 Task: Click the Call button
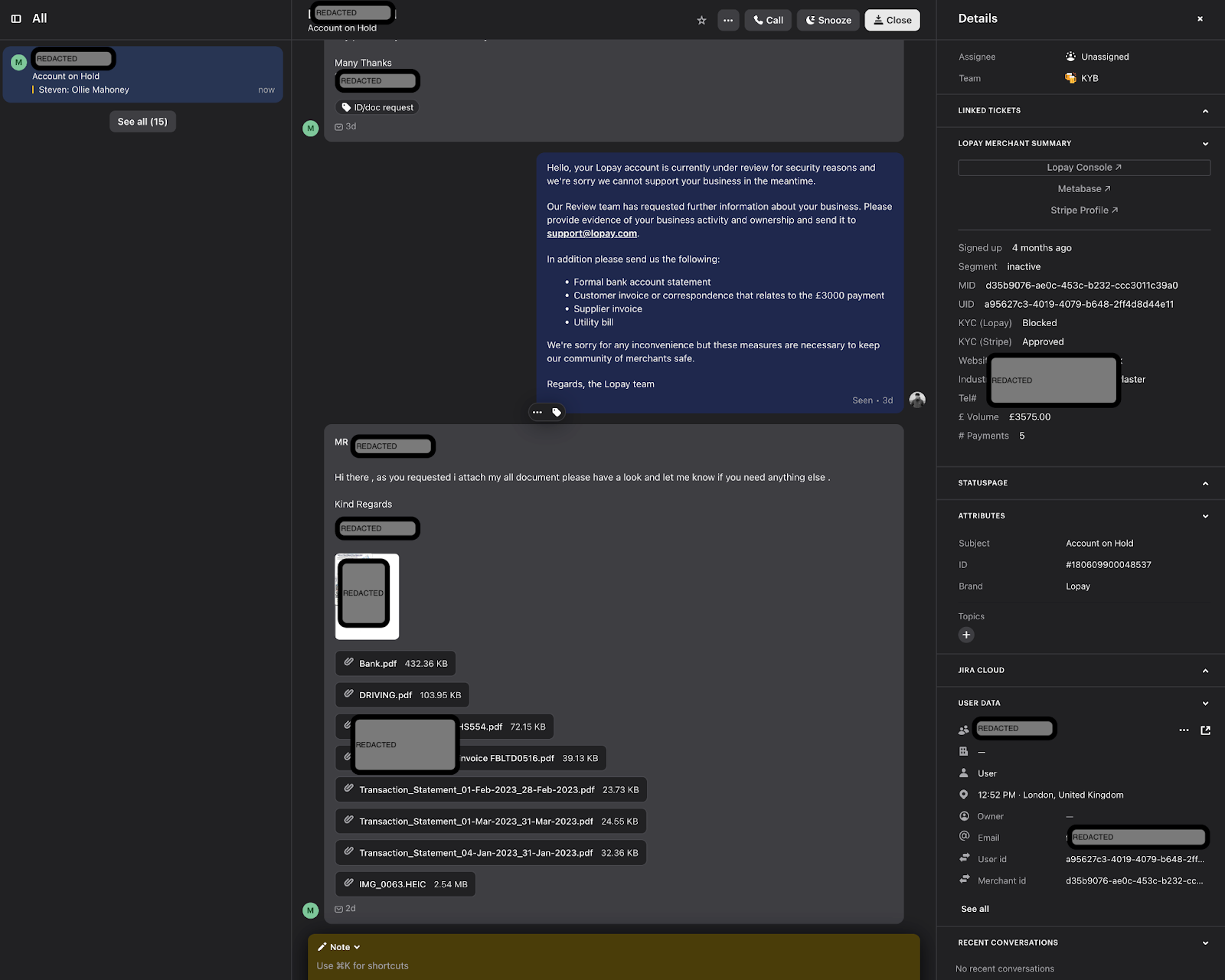[x=768, y=21]
